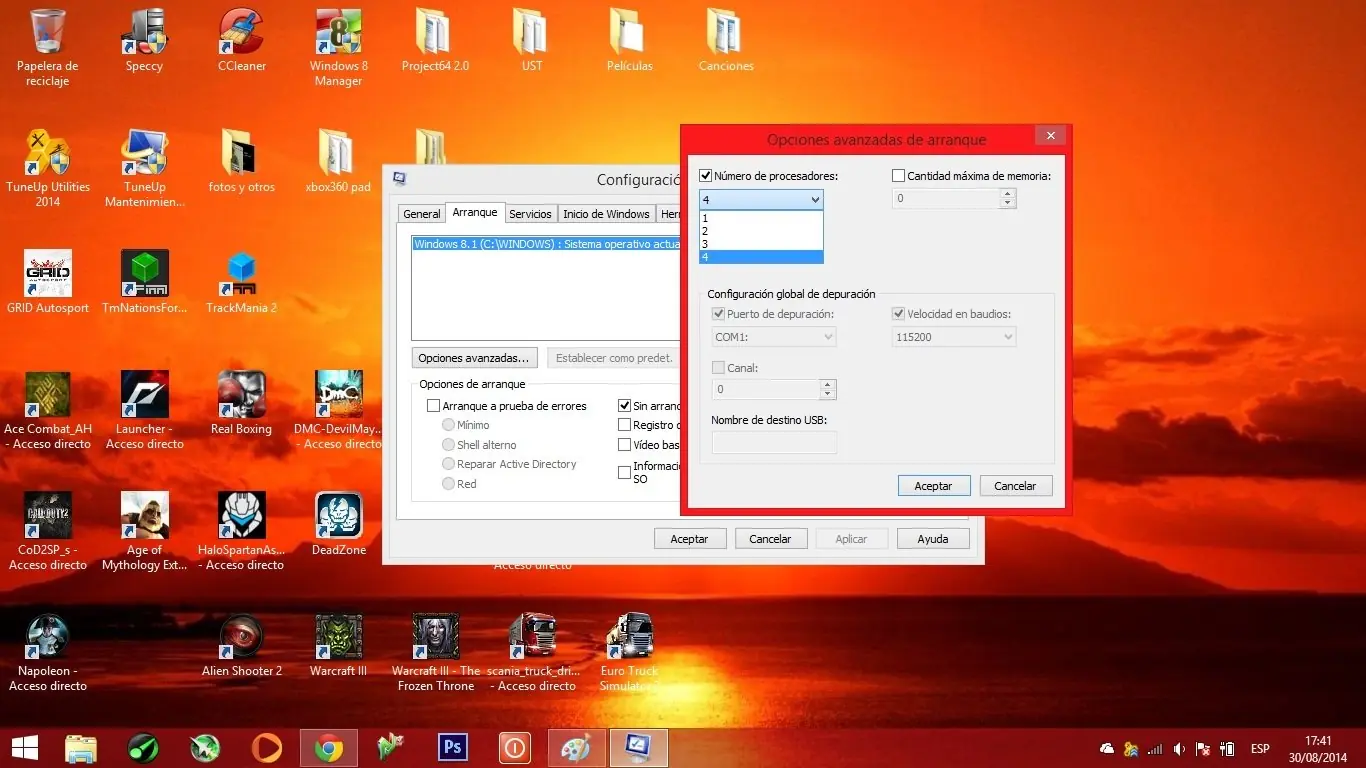The image size is (1366, 768).
Task: Click the volume icon in system tray
Action: coord(1180,749)
